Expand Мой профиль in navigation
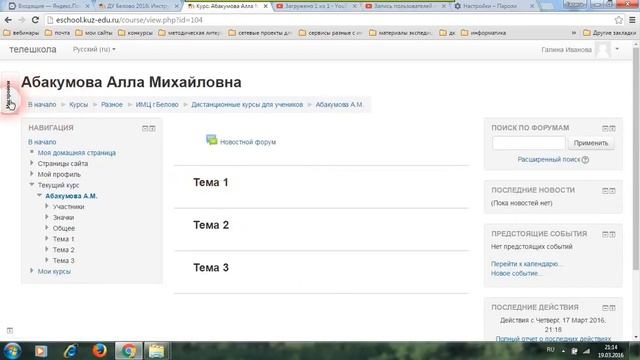Viewport: 640px width, 360px height. [31, 174]
